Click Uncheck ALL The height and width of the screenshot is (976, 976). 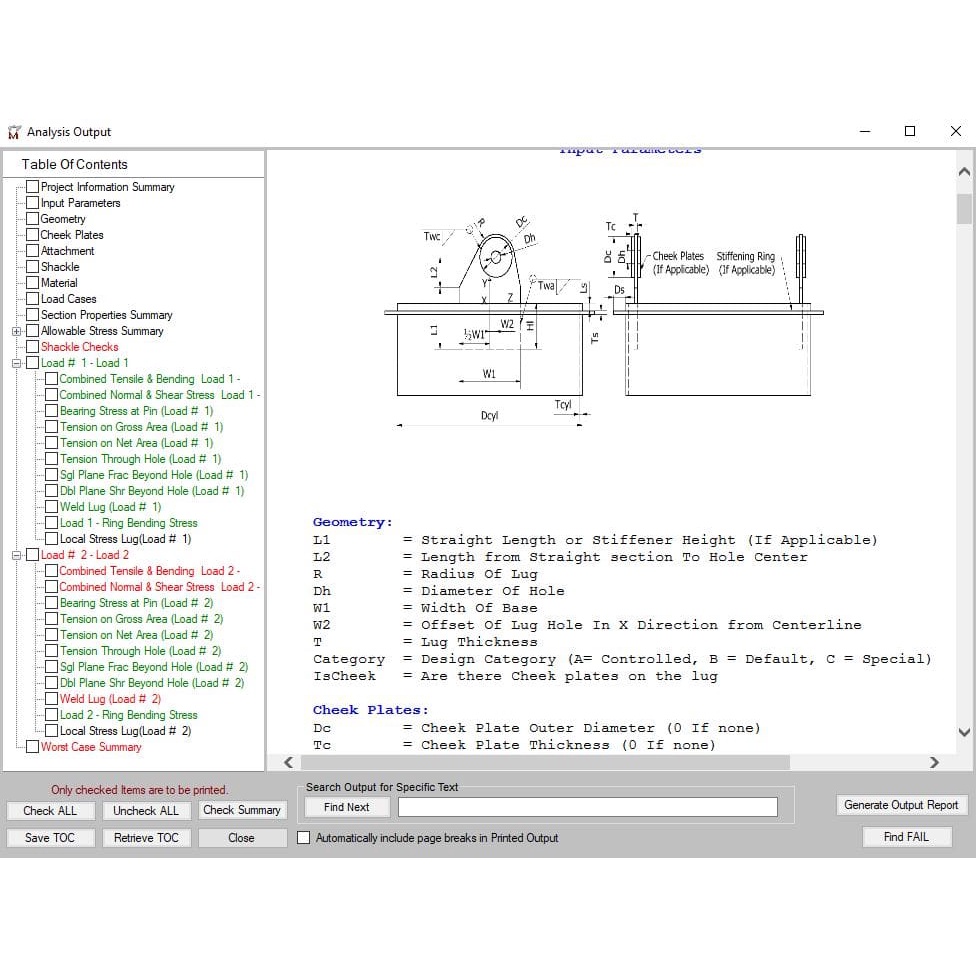[146, 810]
